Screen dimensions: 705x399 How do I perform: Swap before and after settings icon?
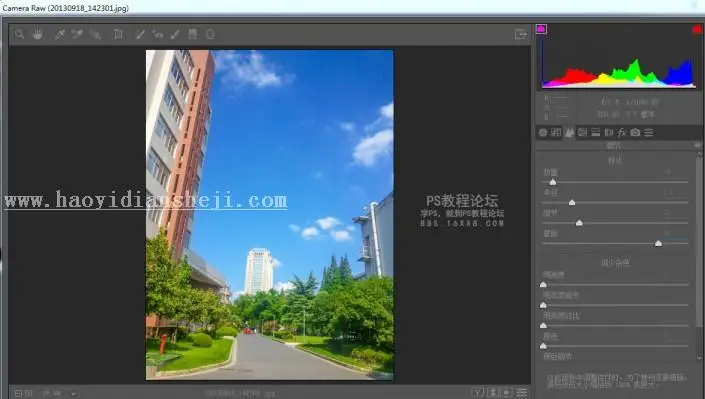point(493,392)
